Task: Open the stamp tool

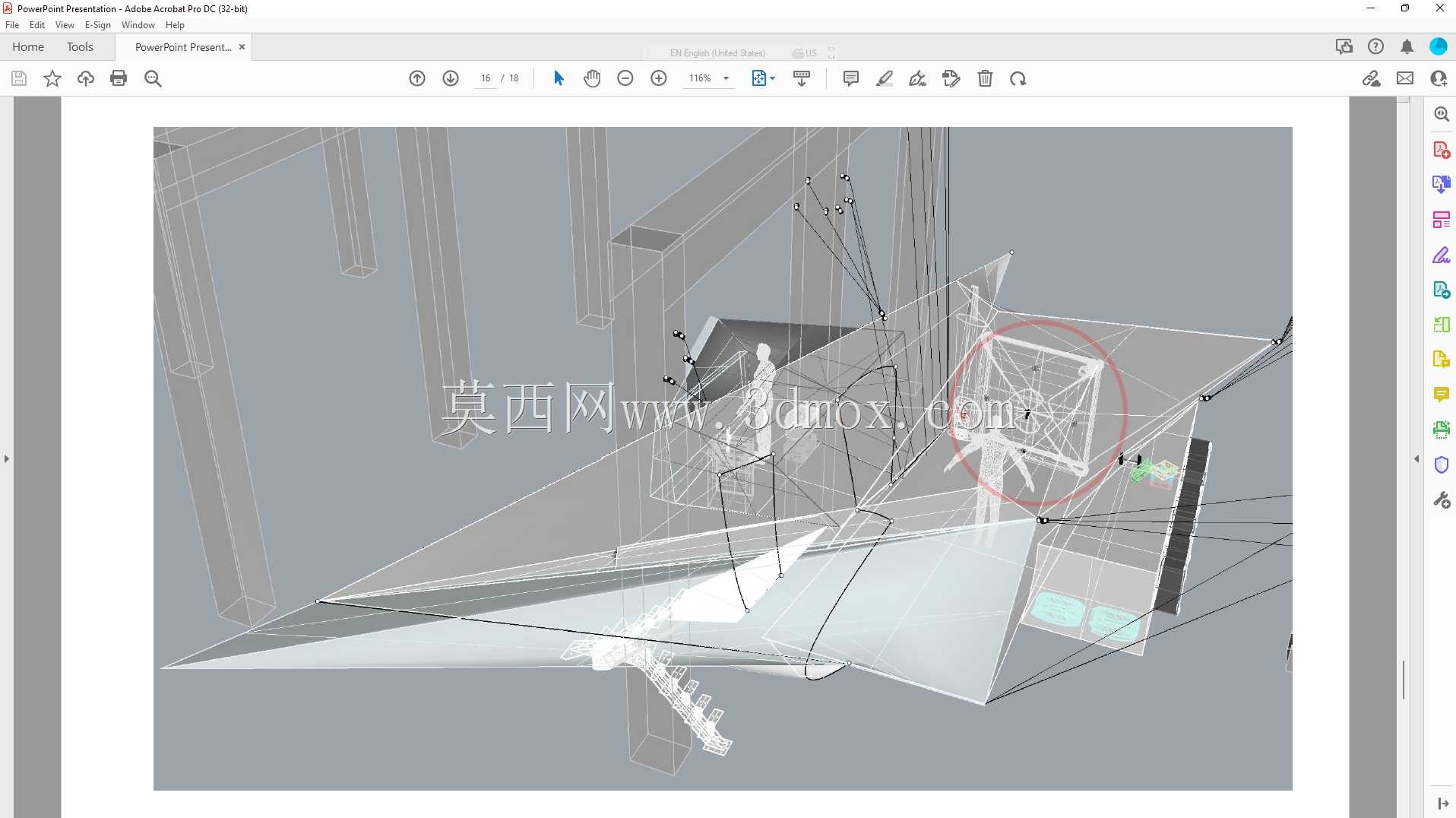Action: click(x=951, y=78)
